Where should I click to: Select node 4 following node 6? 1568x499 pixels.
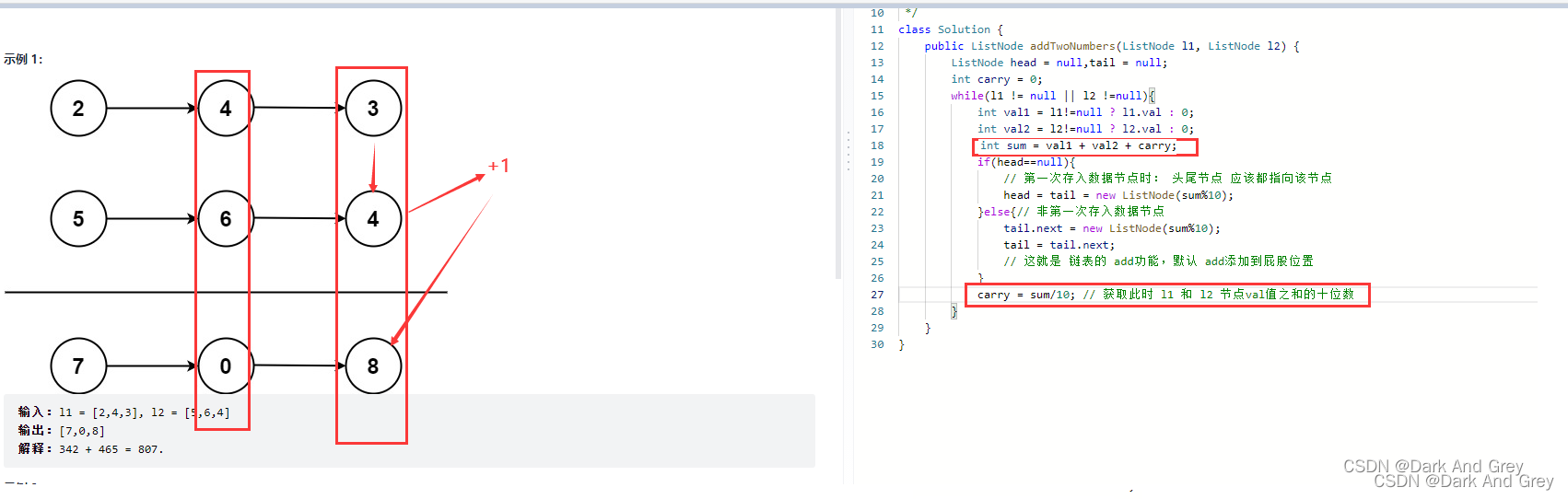click(x=373, y=219)
